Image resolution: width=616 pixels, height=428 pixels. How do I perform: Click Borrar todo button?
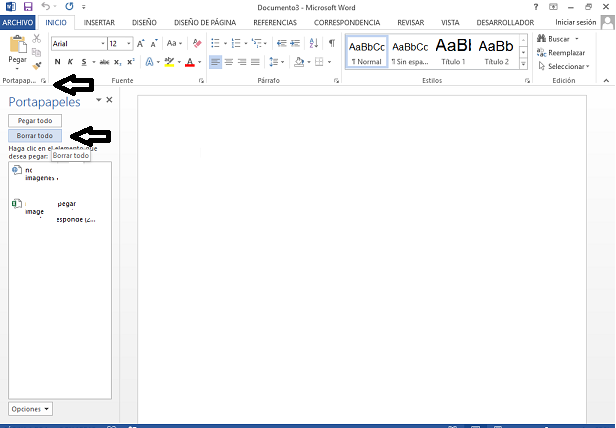tap(35, 136)
